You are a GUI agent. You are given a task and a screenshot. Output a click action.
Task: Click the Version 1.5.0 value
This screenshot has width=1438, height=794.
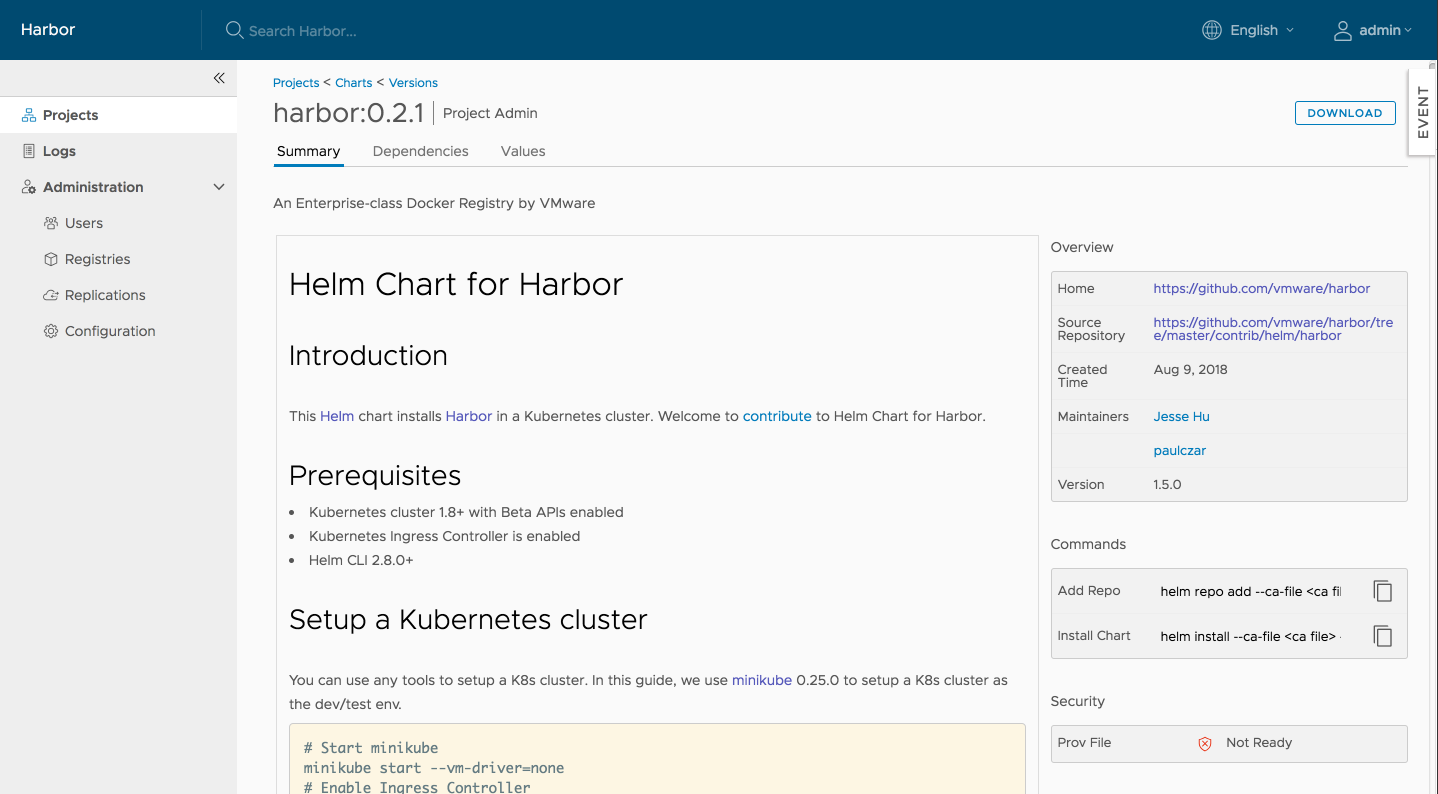click(1167, 484)
